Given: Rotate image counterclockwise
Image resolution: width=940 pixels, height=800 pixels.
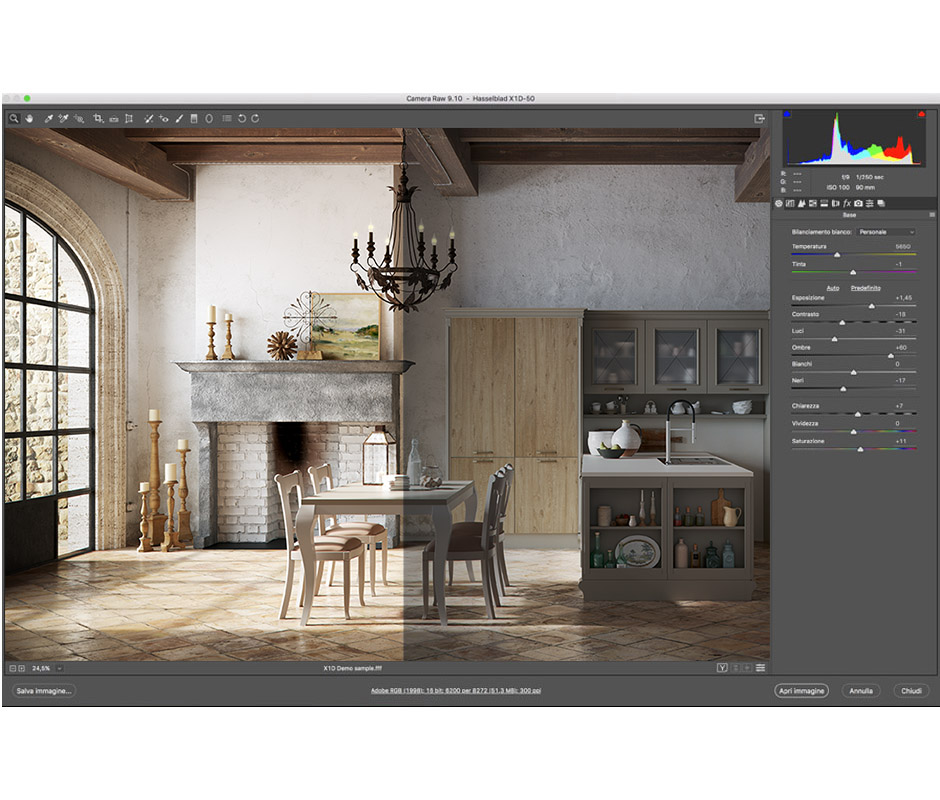Looking at the screenshot, I should point(241,118).
